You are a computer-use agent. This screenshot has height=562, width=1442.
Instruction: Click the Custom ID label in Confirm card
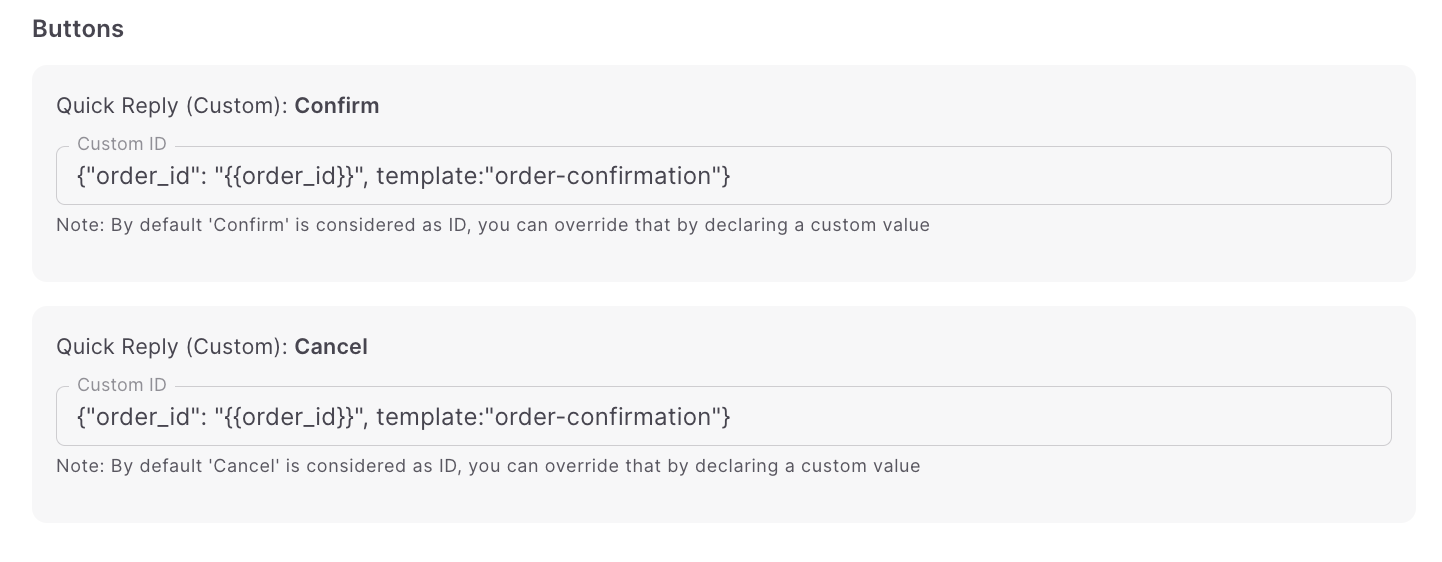tap(121, 144)
